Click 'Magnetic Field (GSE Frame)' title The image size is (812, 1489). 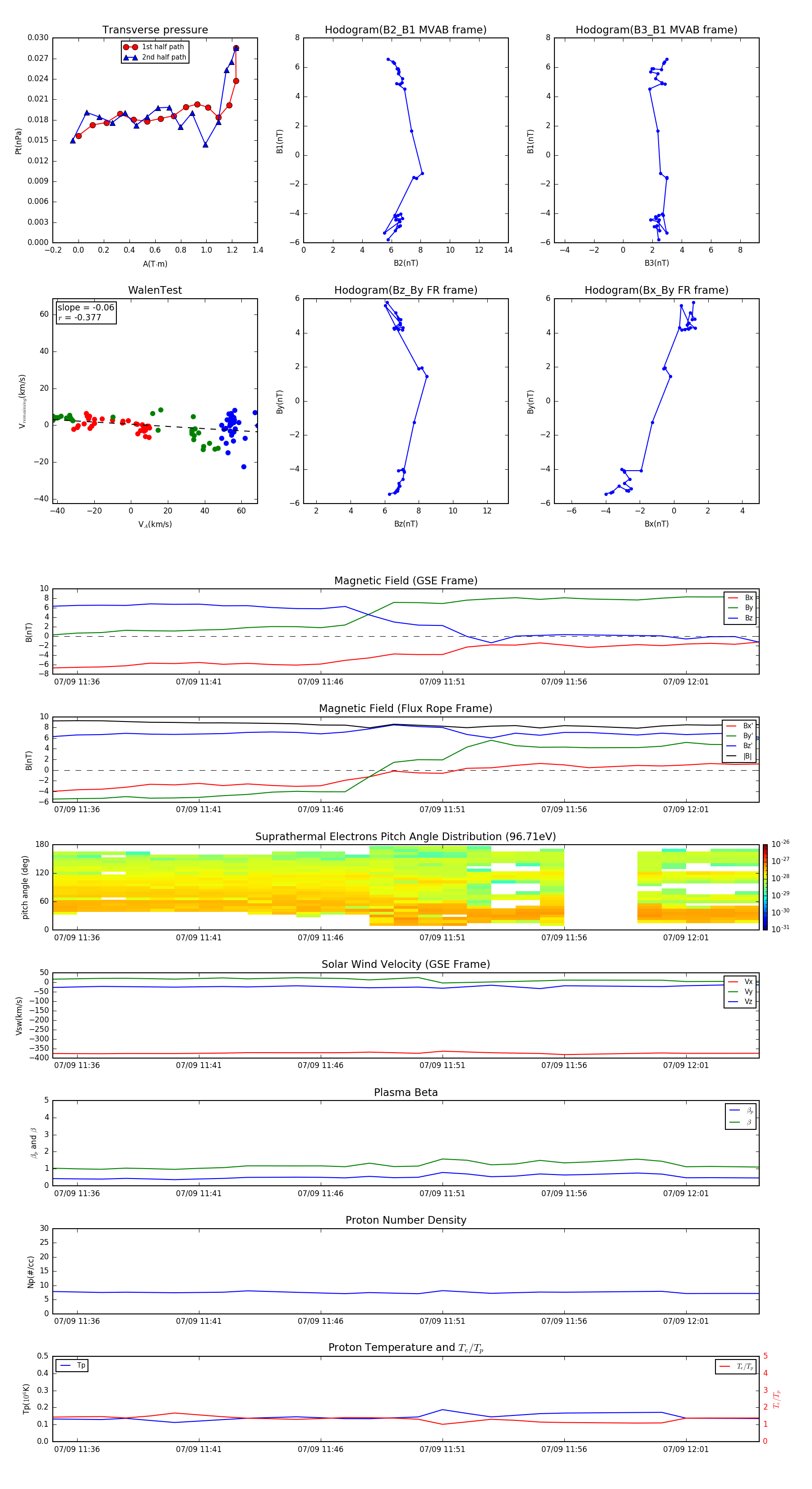(406, 581)
